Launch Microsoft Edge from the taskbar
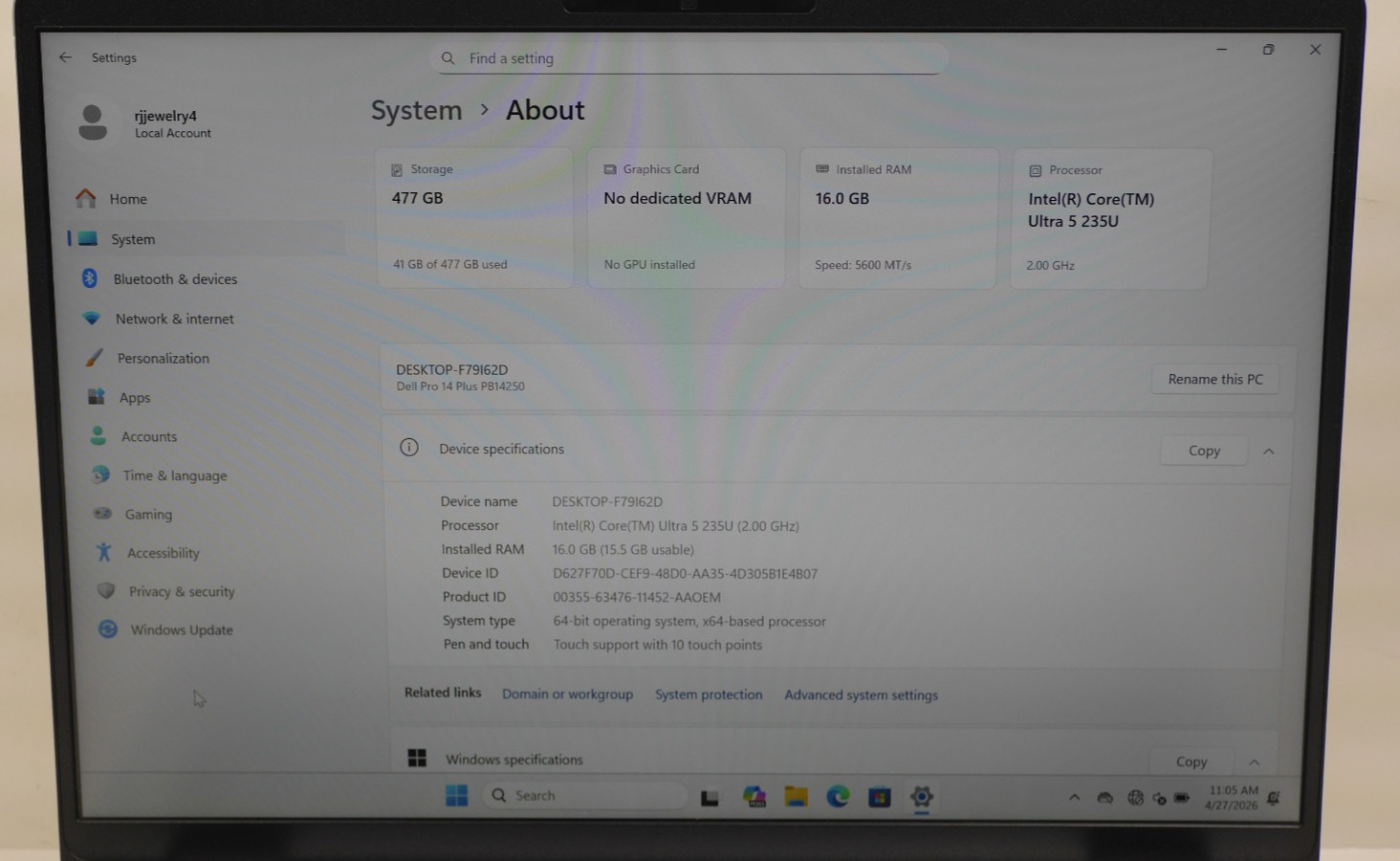 [839, 796]
